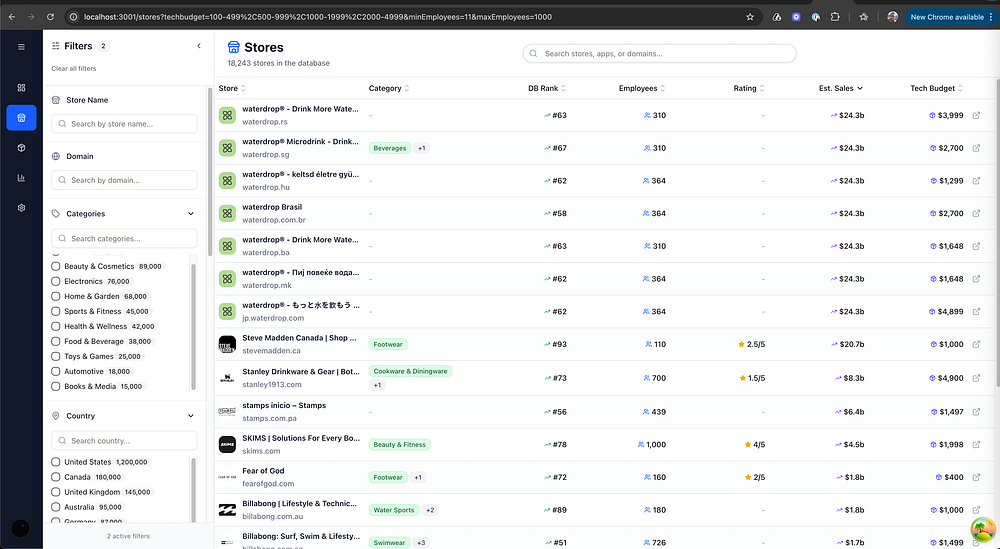This screenshot has height=549, width=1000.
Task: Check the Electronics category
Action: click(x=55, y=281)
